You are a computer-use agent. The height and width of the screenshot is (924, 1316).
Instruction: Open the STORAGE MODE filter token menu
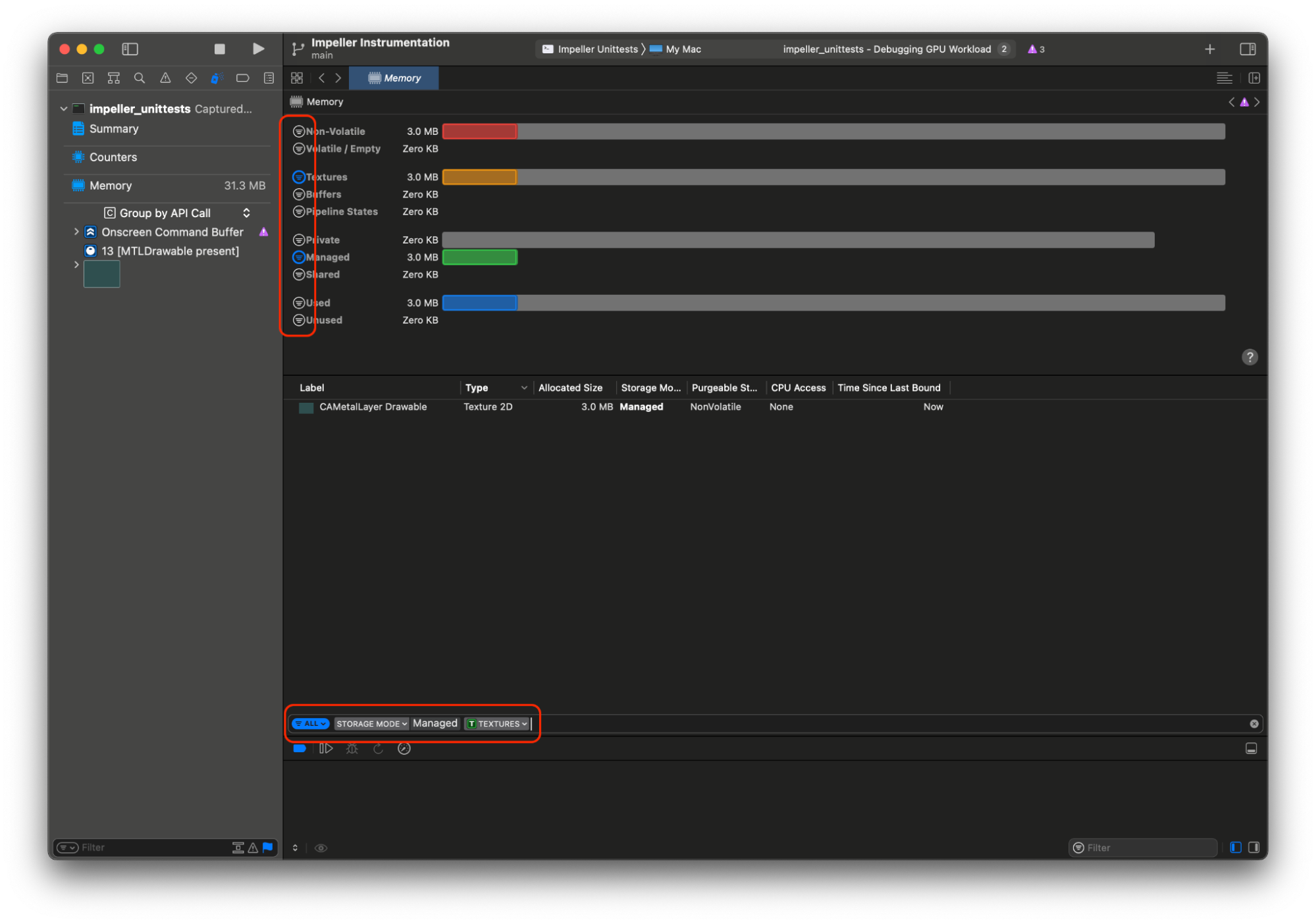[372, 723]
